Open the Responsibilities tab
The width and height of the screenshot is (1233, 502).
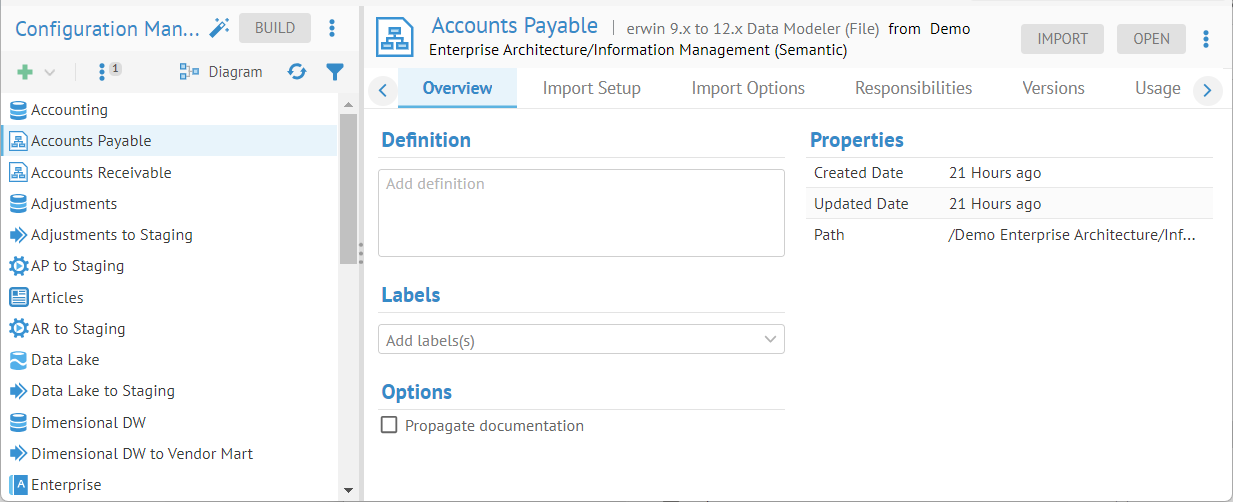click(913, 88)
